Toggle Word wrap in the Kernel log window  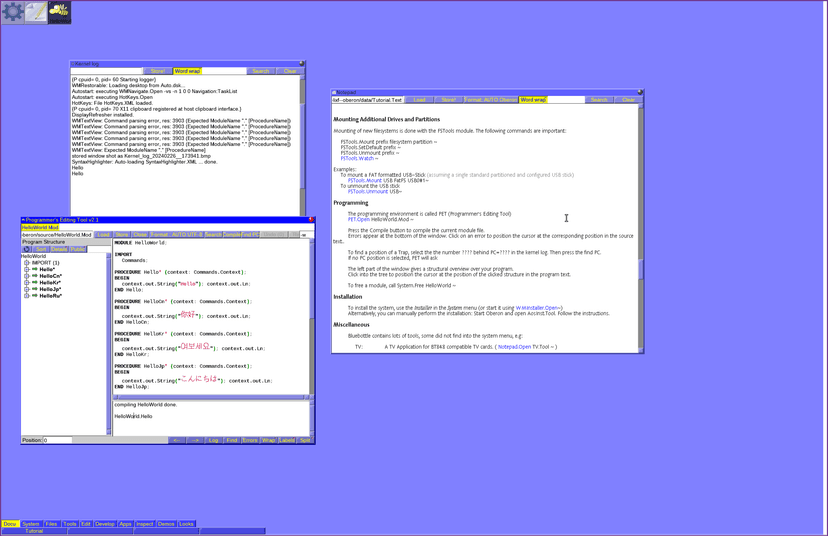click(187, 71)
